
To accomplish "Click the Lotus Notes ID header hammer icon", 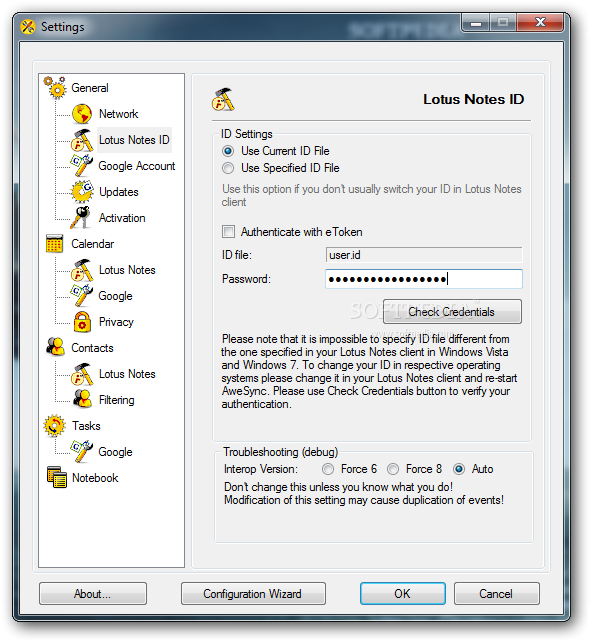I will 223,99.
